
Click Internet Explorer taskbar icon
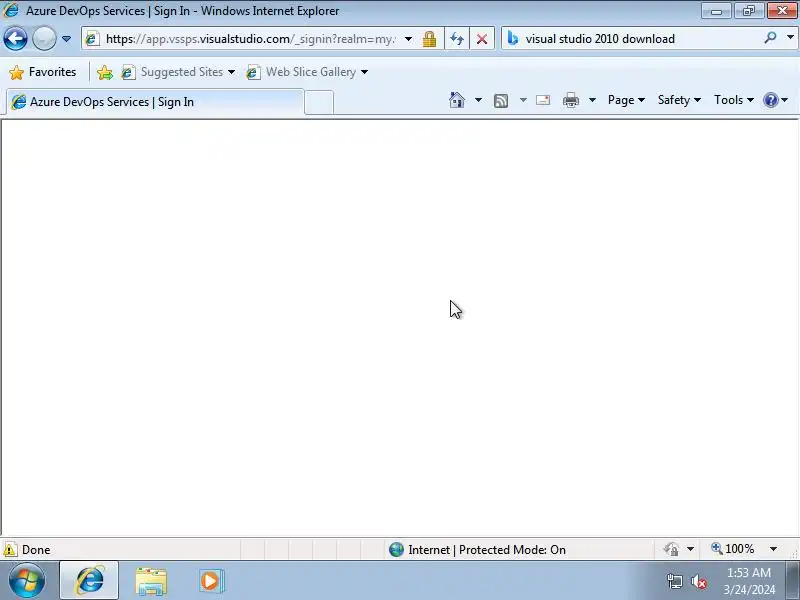89,580
